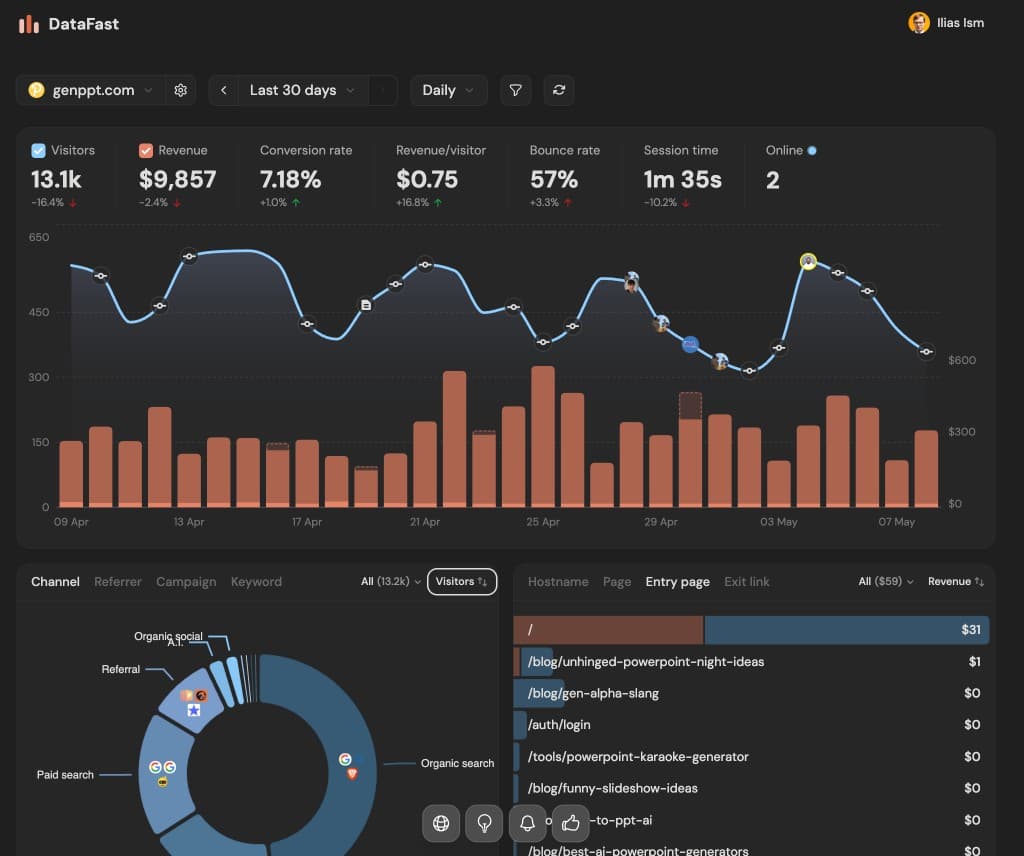The image size is (1024, 856).
Task: Open the All (13.2k) channel filter dropdown
Action: 391,582
